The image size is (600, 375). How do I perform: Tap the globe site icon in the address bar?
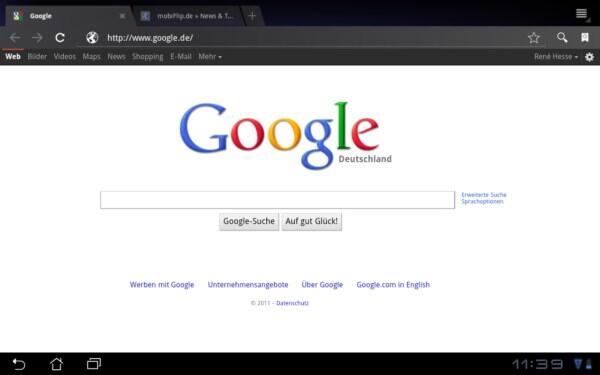pyautogui.click(x=92, y=38)
